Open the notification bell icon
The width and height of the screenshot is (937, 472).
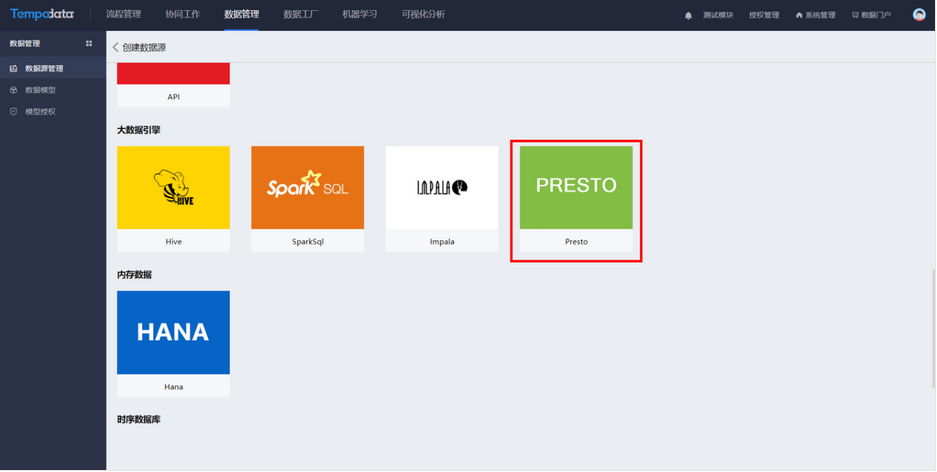(688, 16)
